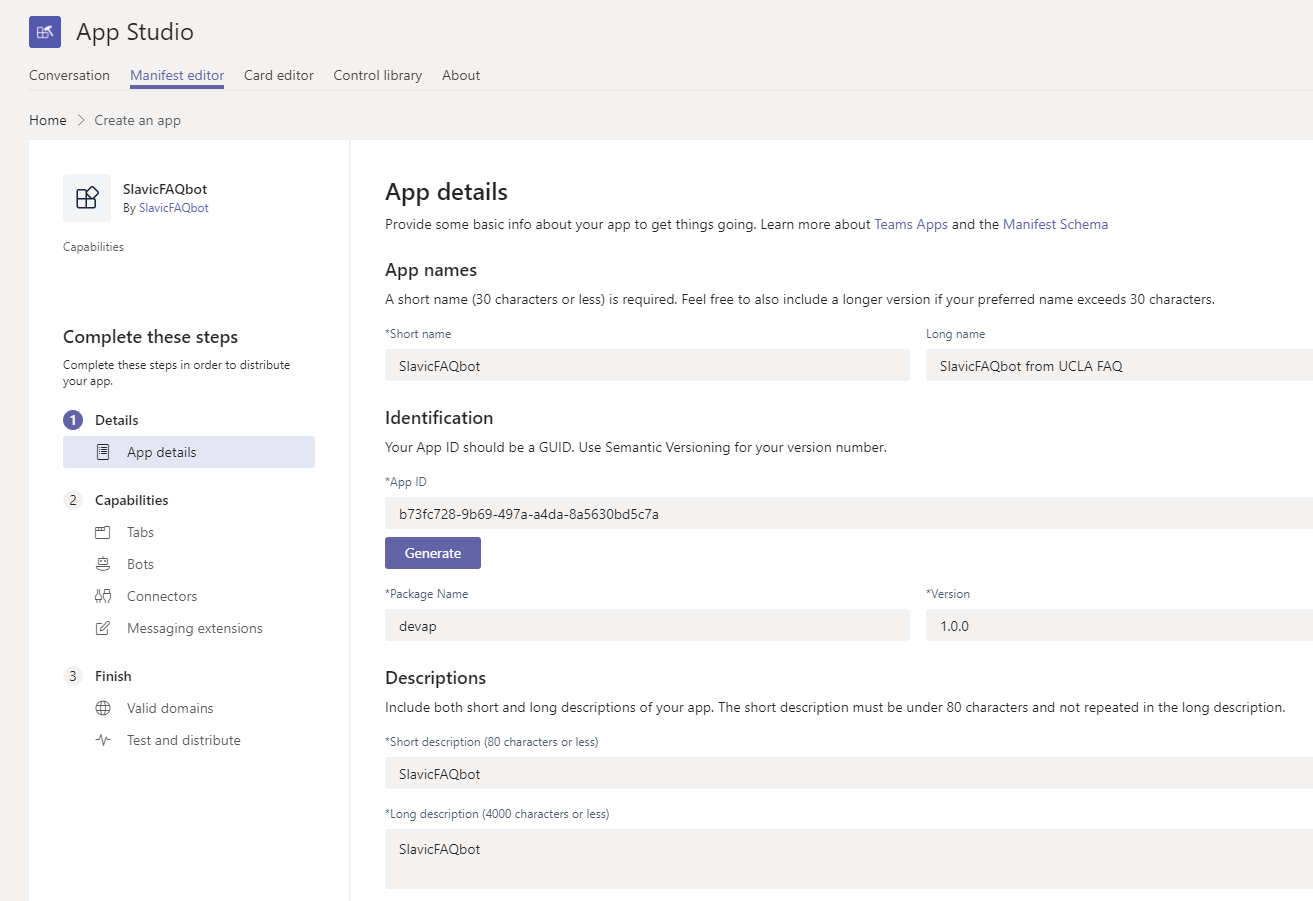Open the Teams Apps link

click(x=911, y=224)
